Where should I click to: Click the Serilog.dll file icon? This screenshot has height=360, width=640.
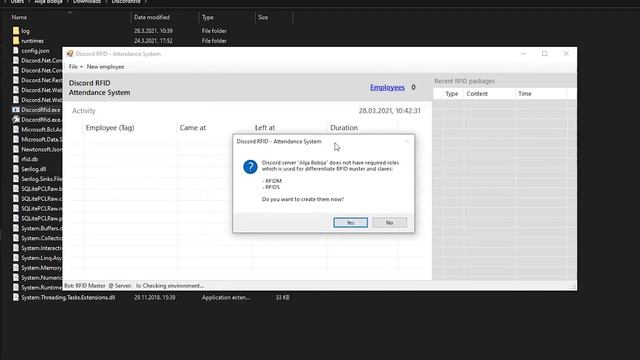pos(16,169)
